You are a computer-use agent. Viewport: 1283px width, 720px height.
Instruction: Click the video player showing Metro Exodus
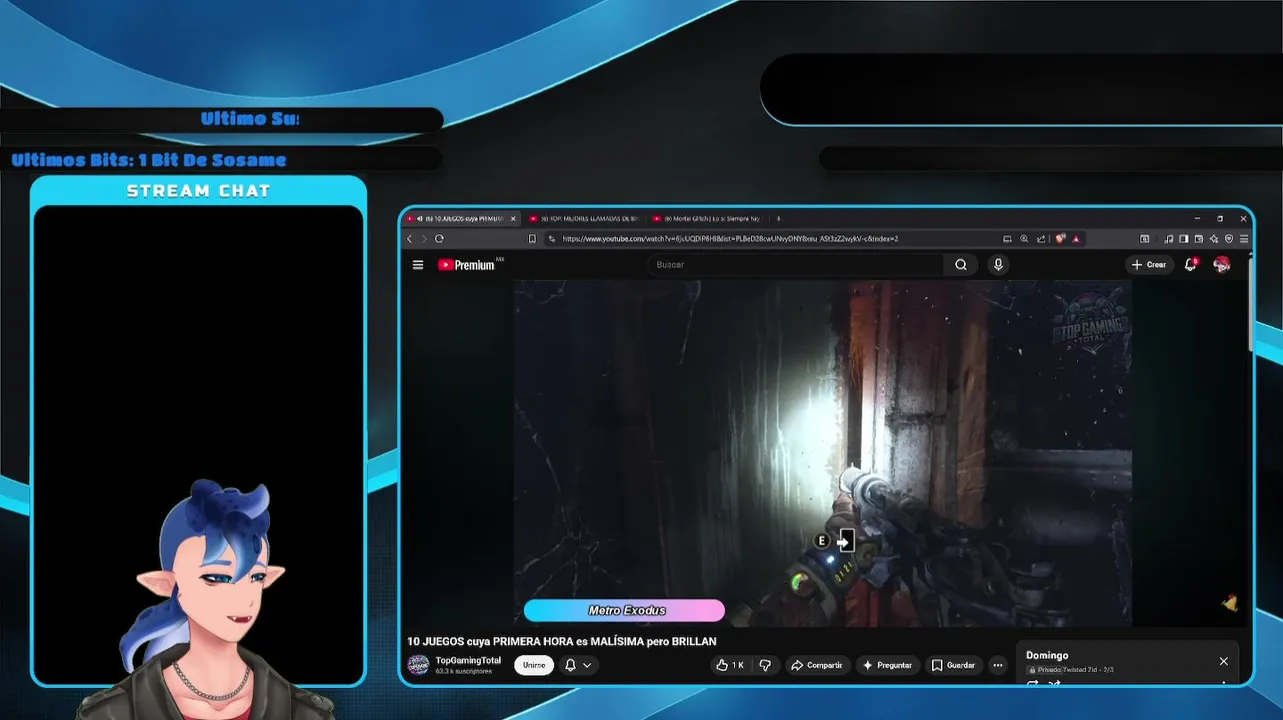click(823, 453)
